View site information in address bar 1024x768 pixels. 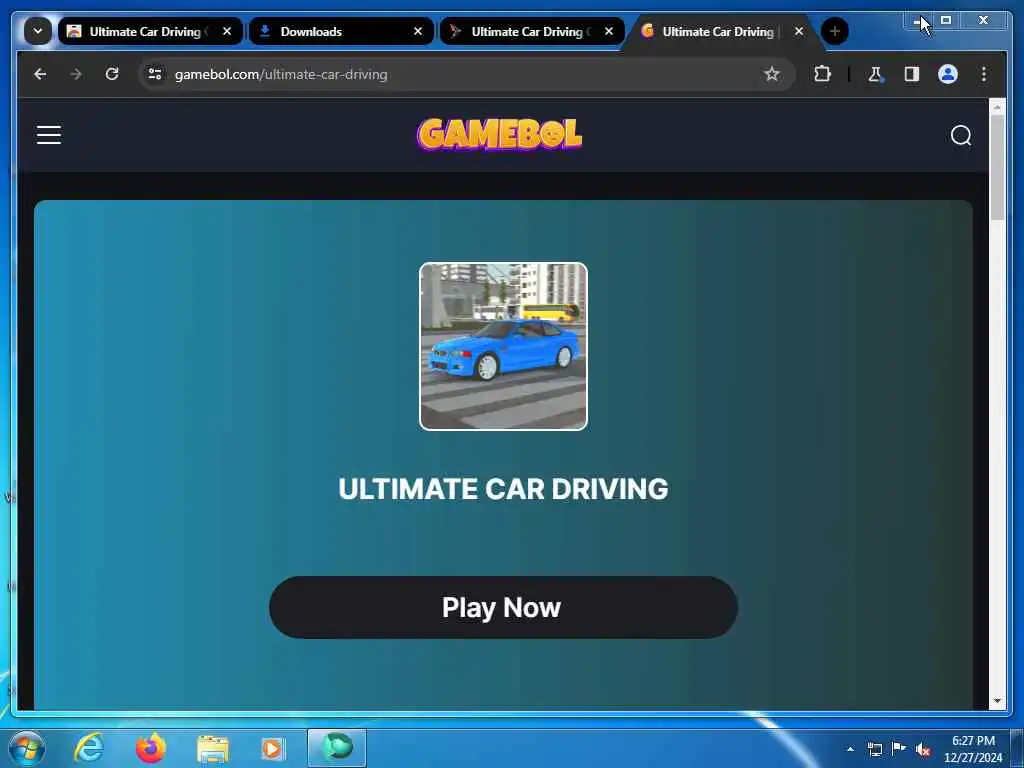(x=155, y=74)
